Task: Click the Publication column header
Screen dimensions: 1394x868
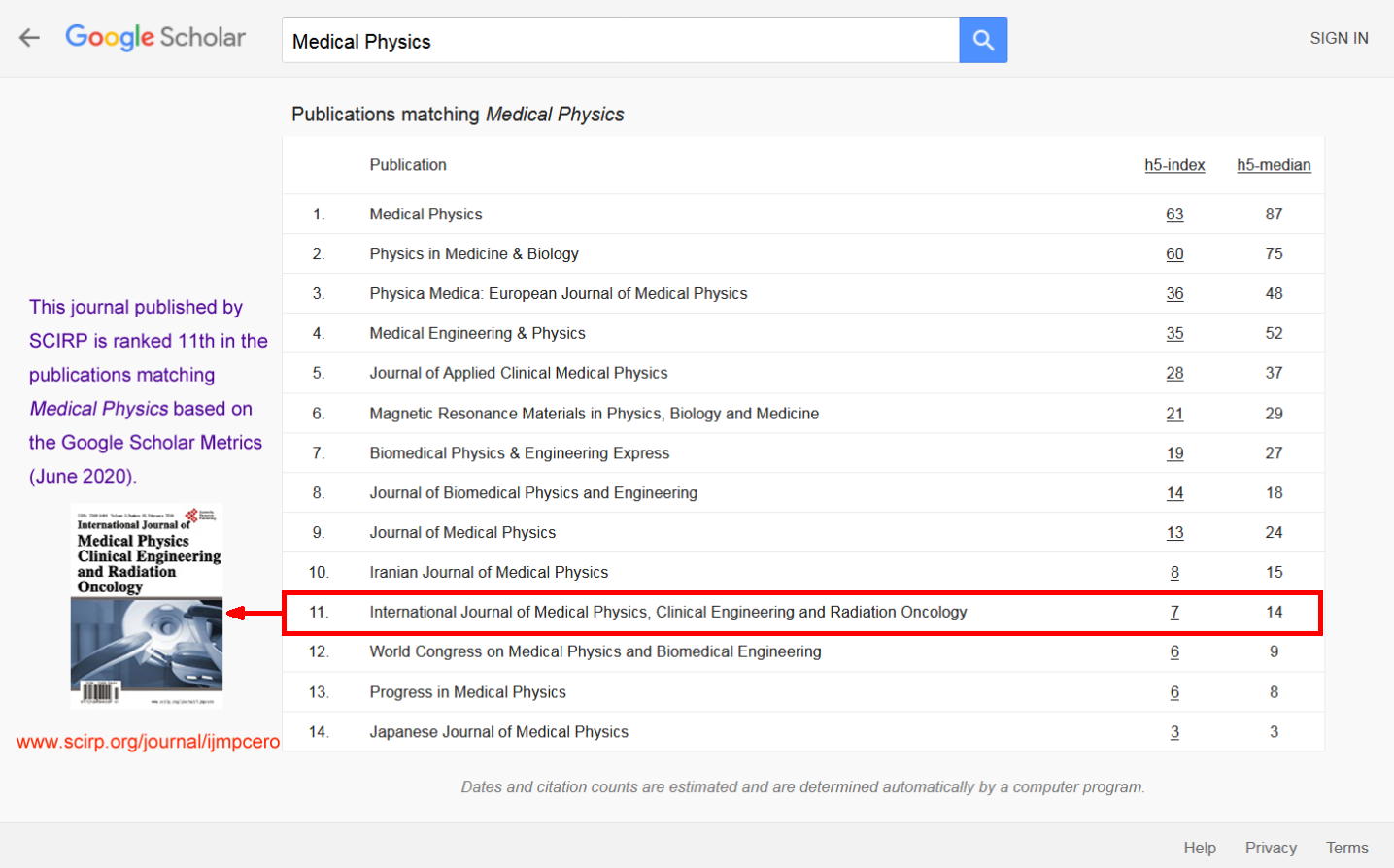Action: [408, 165]
